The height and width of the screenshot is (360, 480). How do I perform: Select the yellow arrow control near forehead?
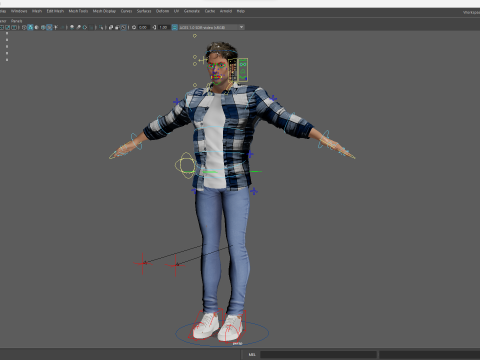tap(202, 60)
